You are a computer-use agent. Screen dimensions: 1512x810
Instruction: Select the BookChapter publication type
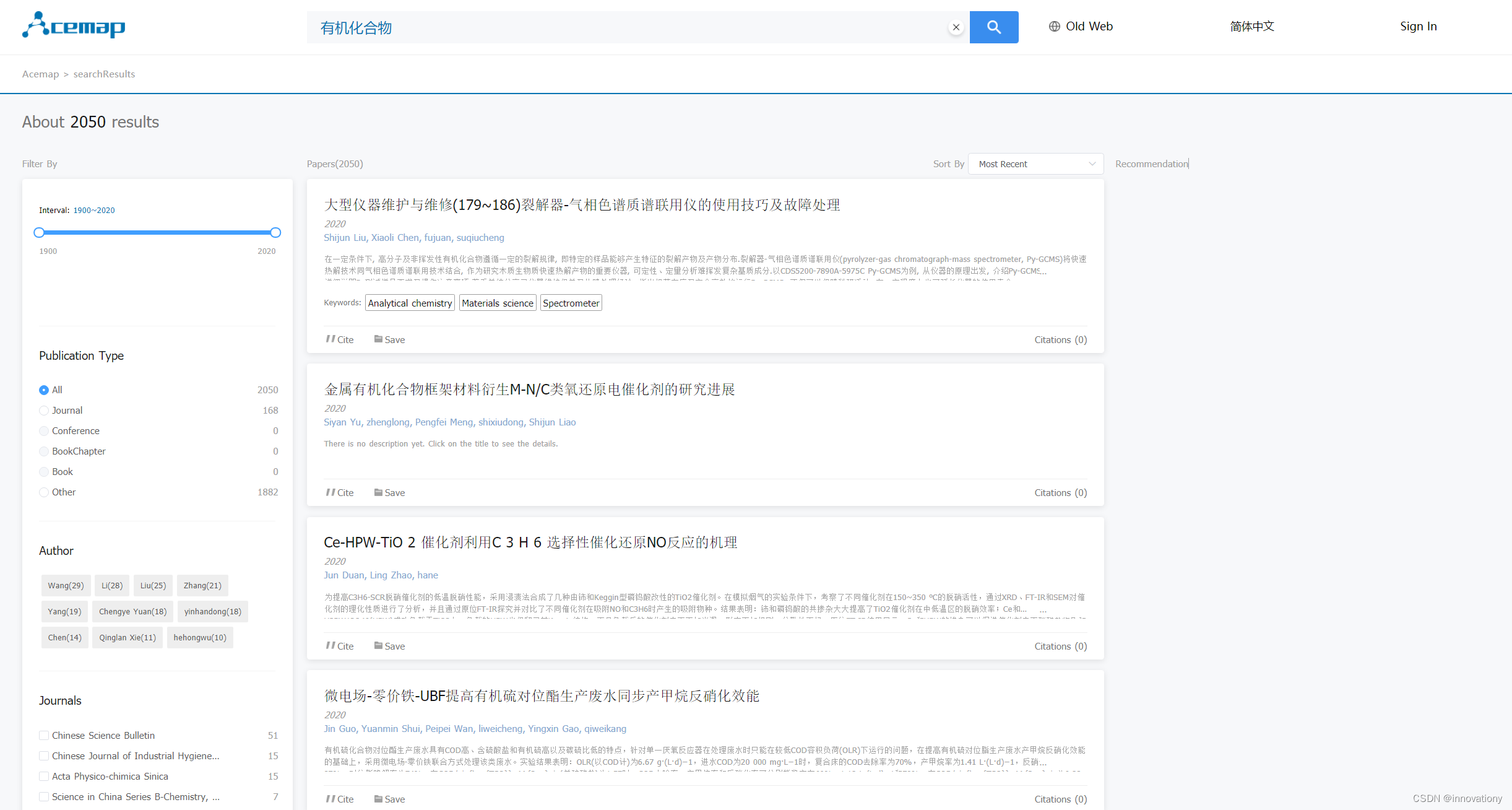pyautogui.click(x=44, y=451)
